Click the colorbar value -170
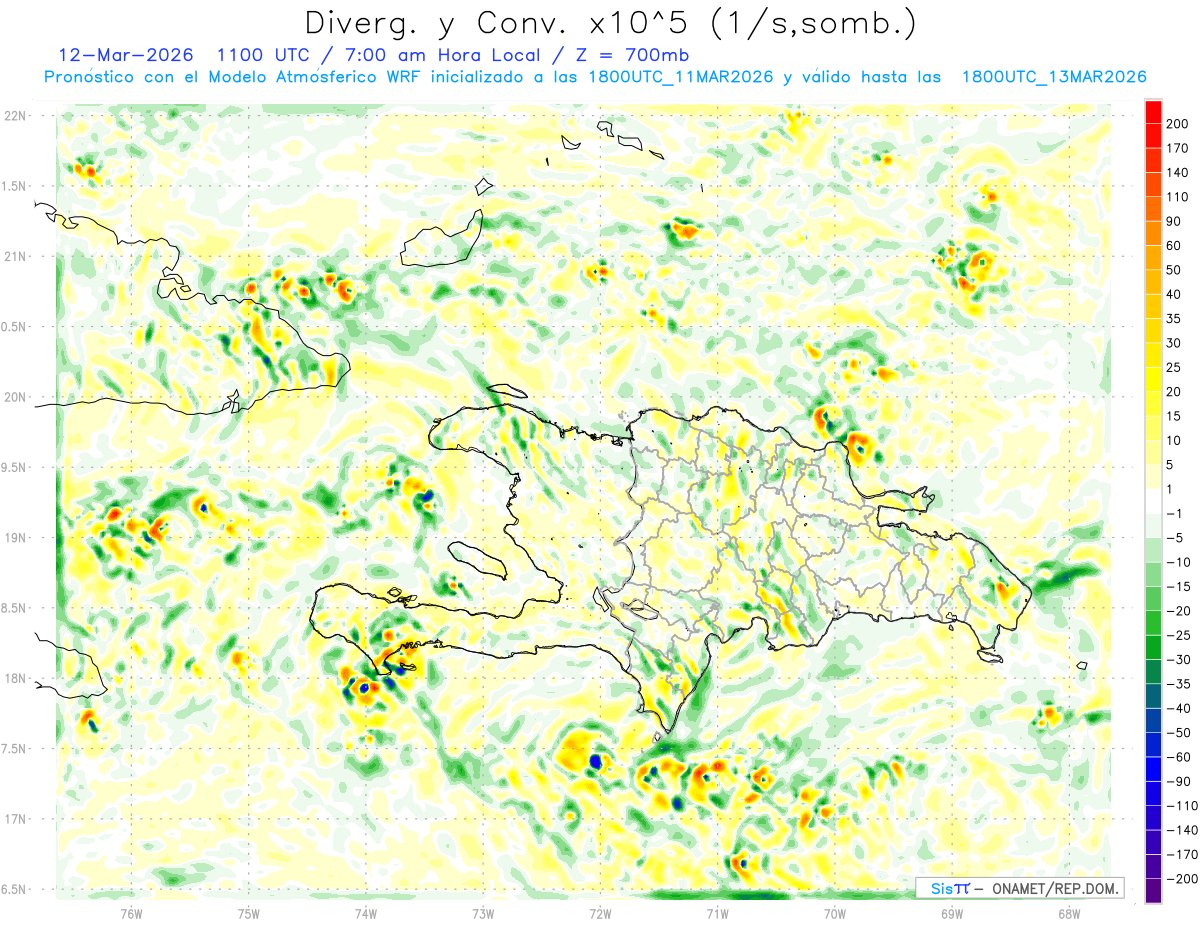This screenshot has height=927, width=1200. click(x=1183, y=854)
